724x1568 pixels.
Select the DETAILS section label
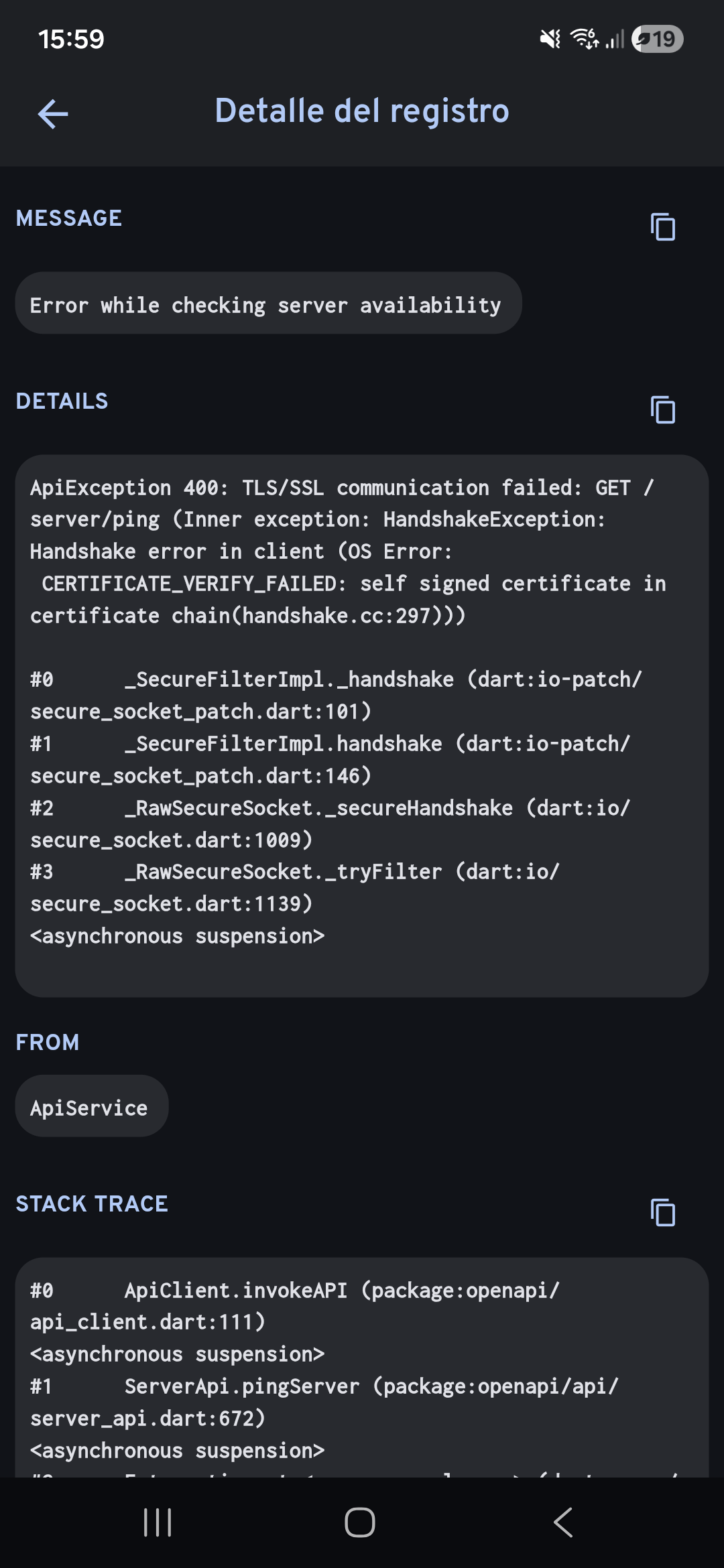pos(62,401)
